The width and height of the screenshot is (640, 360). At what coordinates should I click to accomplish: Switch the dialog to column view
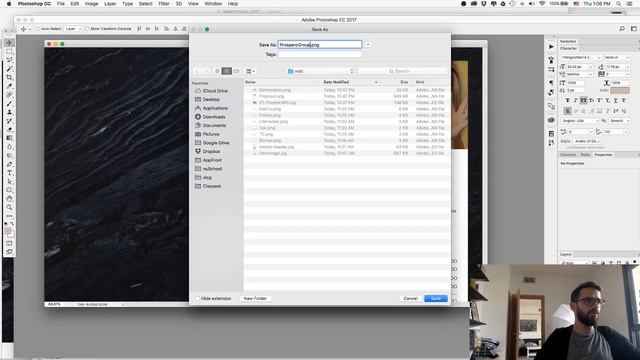(x=236, y=71)
